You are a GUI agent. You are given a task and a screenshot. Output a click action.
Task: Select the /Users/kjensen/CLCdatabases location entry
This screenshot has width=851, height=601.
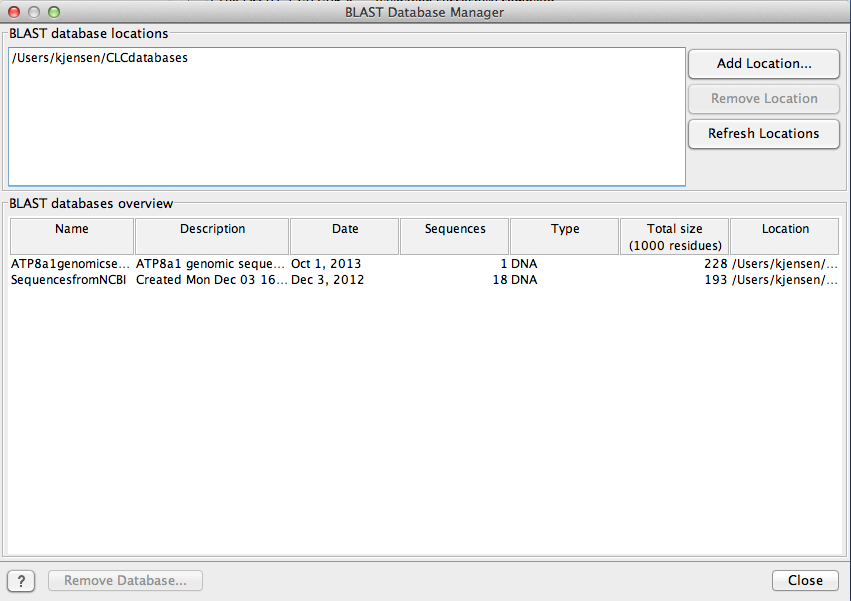(x=97, y=57)
